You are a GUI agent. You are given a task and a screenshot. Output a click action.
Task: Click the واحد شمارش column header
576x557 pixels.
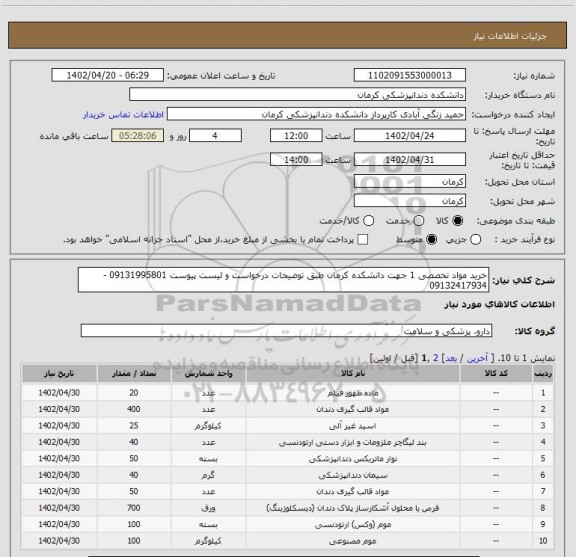tap(208, 374)
